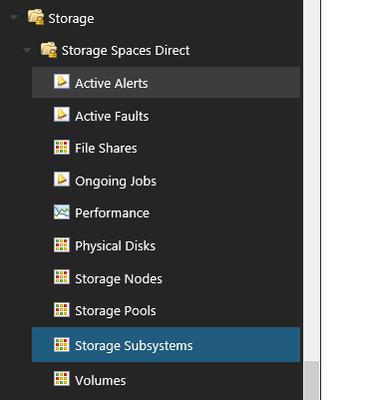
Task: Select the Storage folder label
Action: point(71,19)
